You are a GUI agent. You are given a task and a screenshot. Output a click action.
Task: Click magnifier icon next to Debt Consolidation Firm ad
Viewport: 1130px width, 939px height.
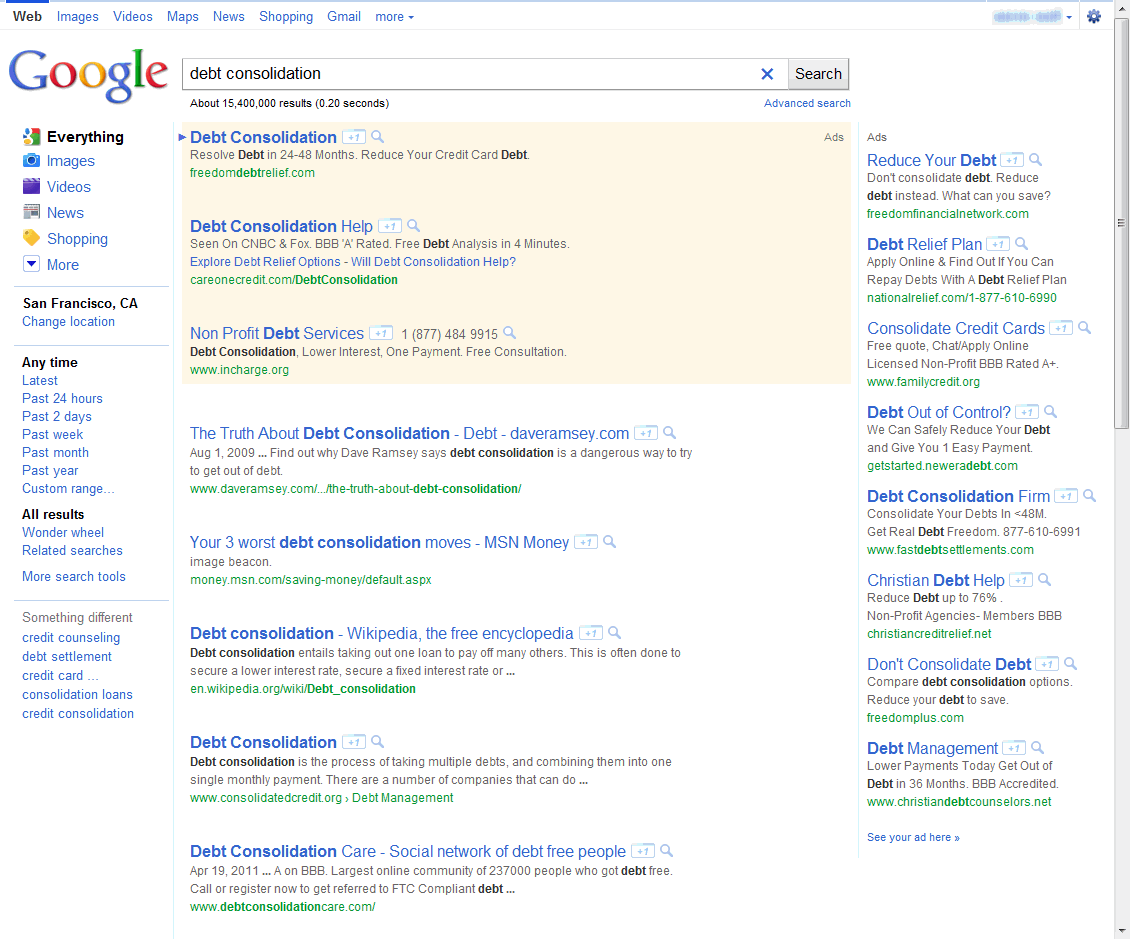point(1090,496)
